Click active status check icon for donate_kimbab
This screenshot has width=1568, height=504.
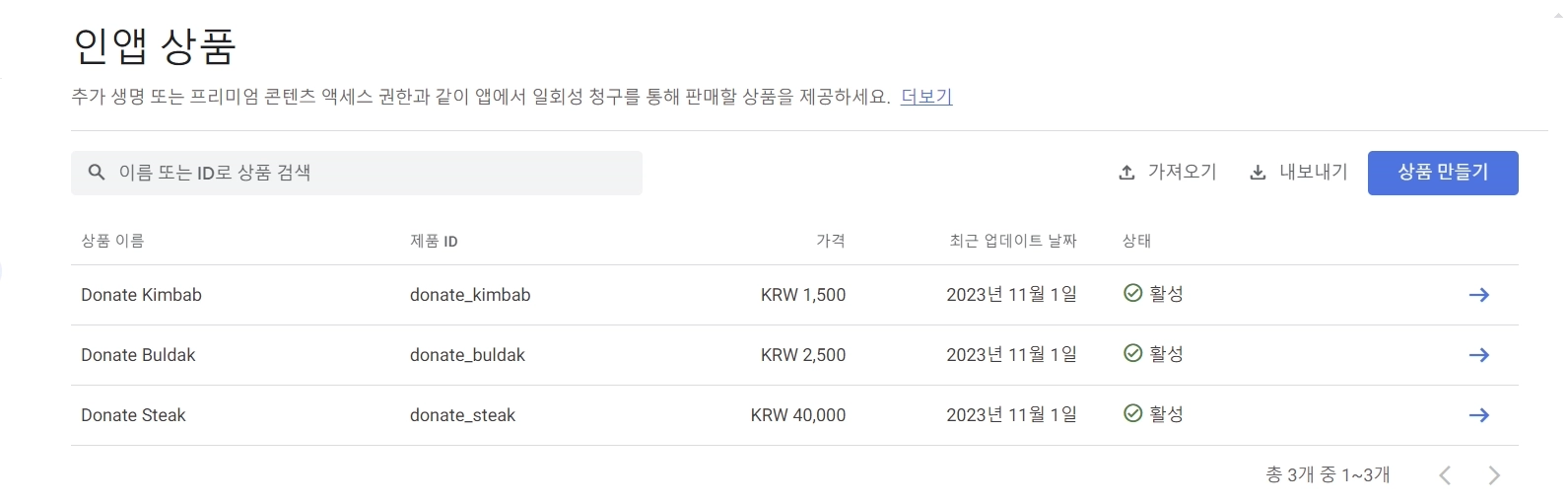click(x=1133, y=293)
